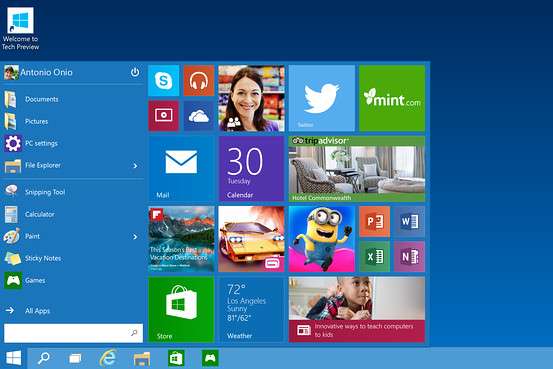Open the yellow racing car game tile
Screen dimensions: 553x369
[x=251, y=239]
